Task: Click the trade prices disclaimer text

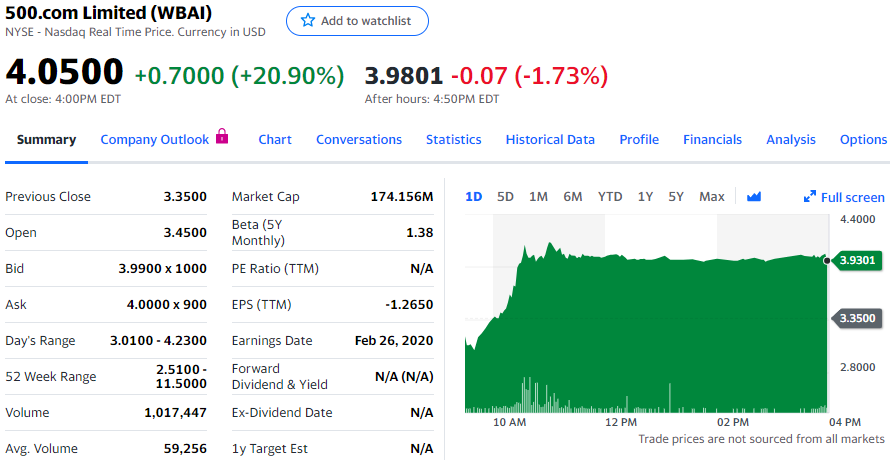Action: [x=761, y=439]
